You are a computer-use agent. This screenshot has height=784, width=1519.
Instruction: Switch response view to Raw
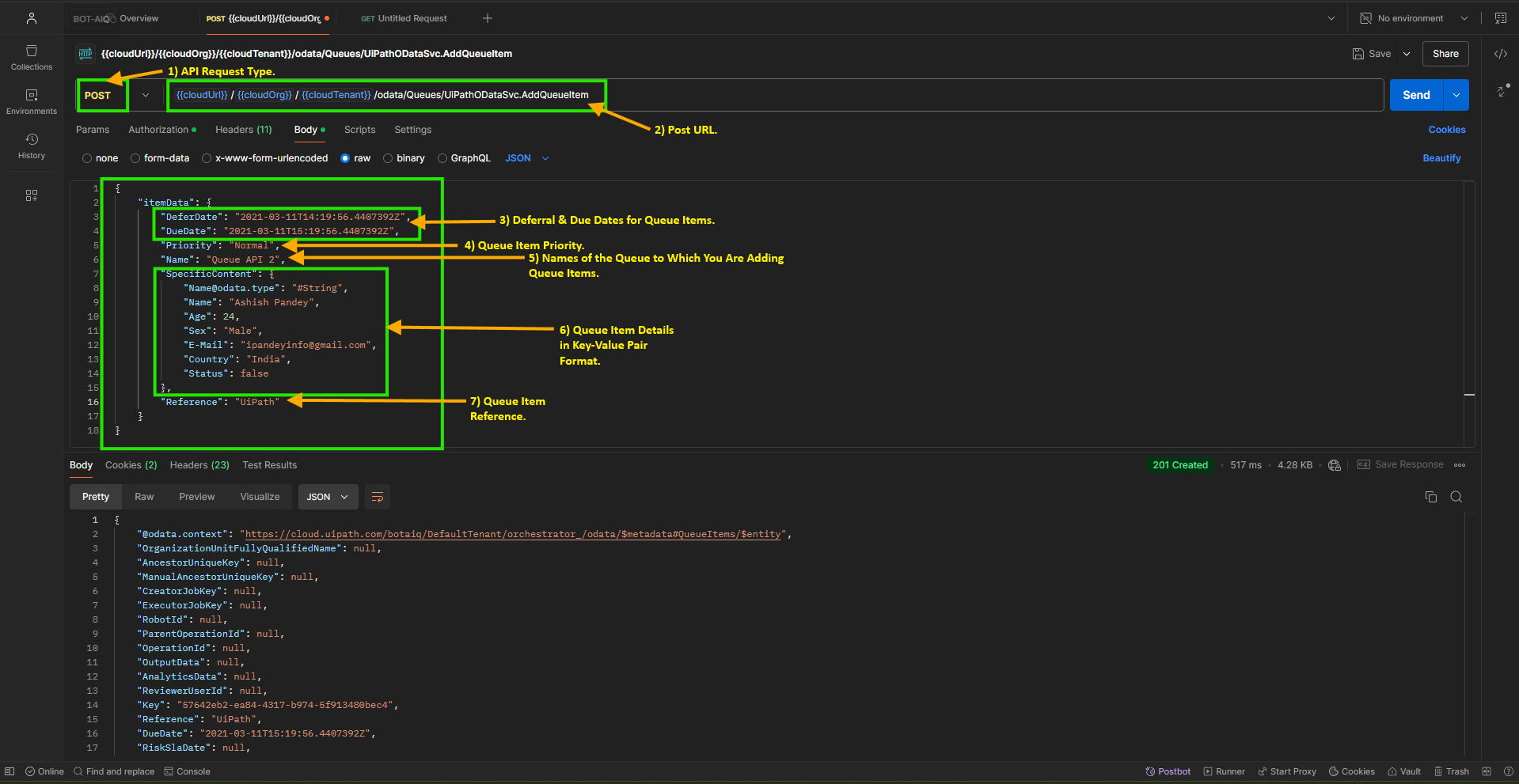pos(144,497)
